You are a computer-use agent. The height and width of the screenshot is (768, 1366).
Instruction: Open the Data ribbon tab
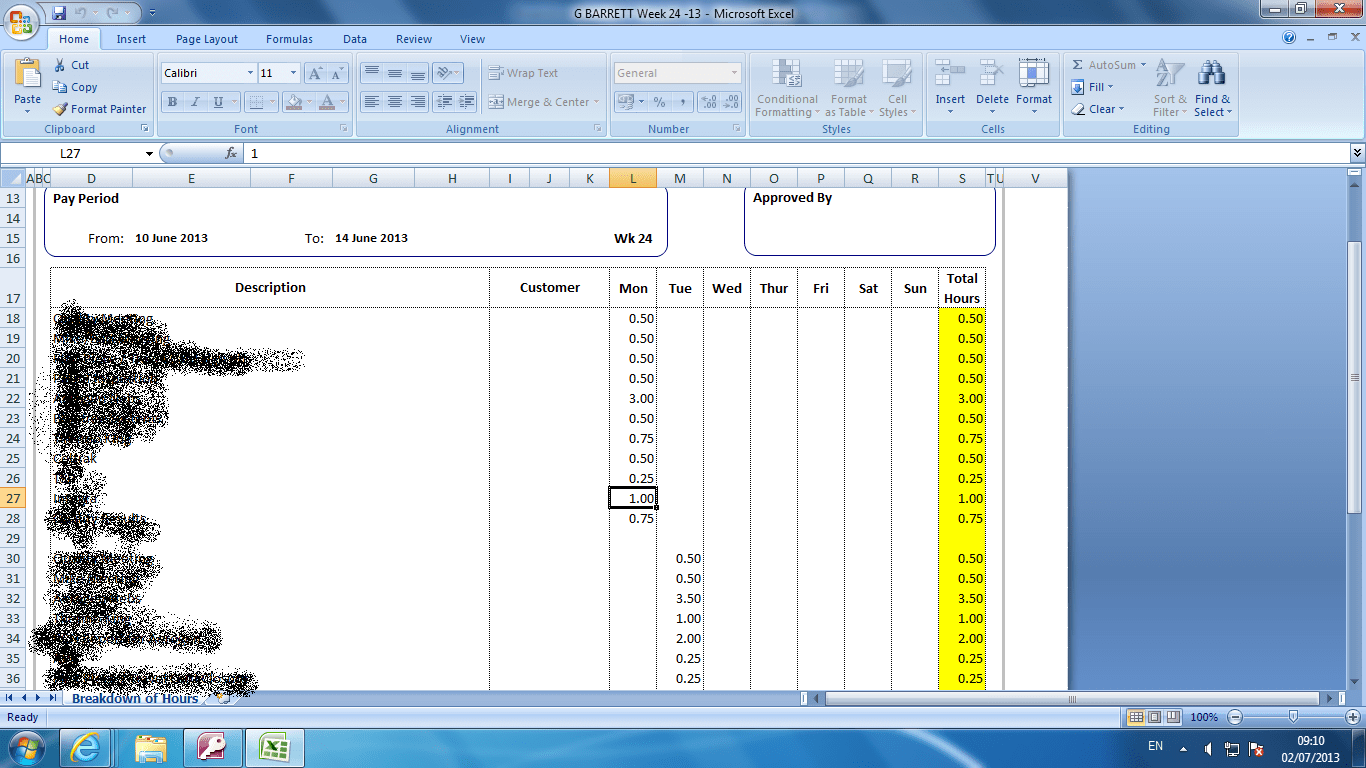pos(355,39)
